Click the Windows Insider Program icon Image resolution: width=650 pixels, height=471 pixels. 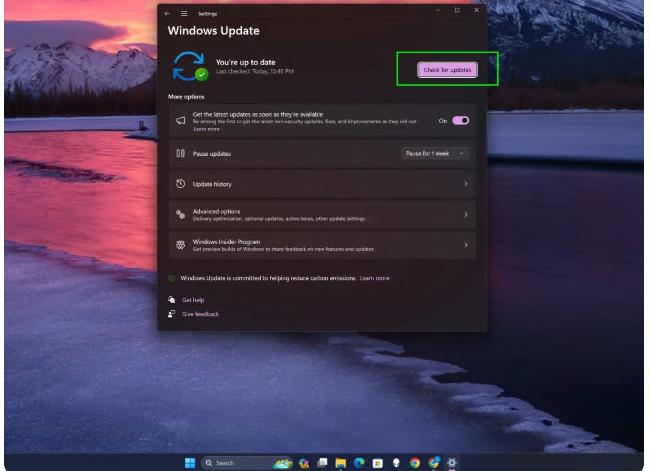pyautogui.click(x=181, y=245)
